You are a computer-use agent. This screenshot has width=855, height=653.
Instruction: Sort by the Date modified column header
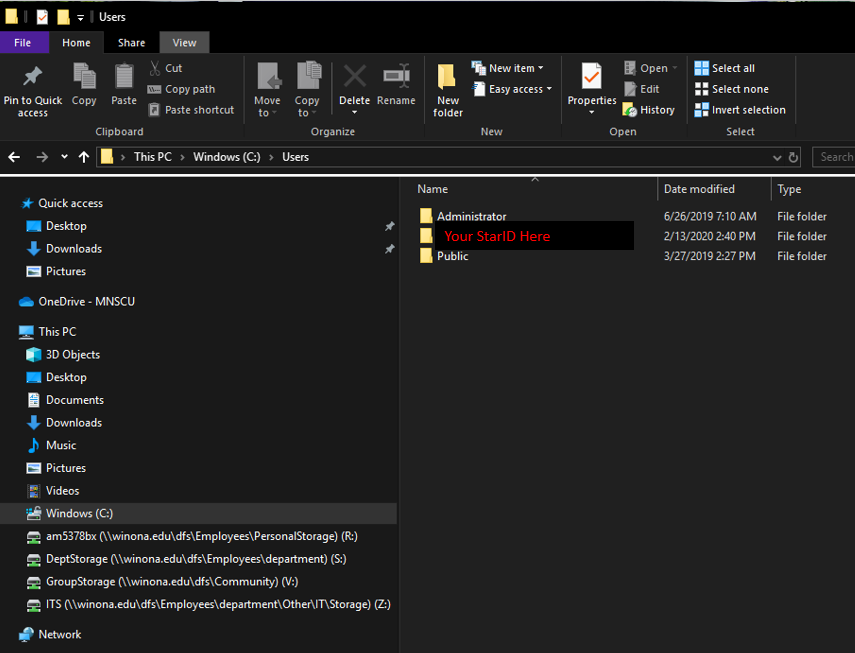pyautogui.click(x=699, y=189)
